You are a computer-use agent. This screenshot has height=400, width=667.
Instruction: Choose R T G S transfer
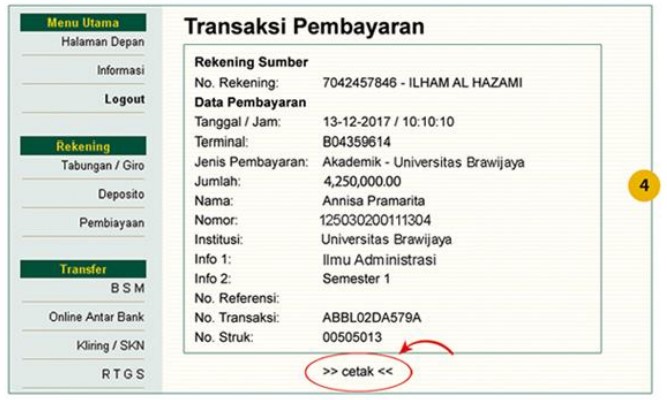coord(123,374)
